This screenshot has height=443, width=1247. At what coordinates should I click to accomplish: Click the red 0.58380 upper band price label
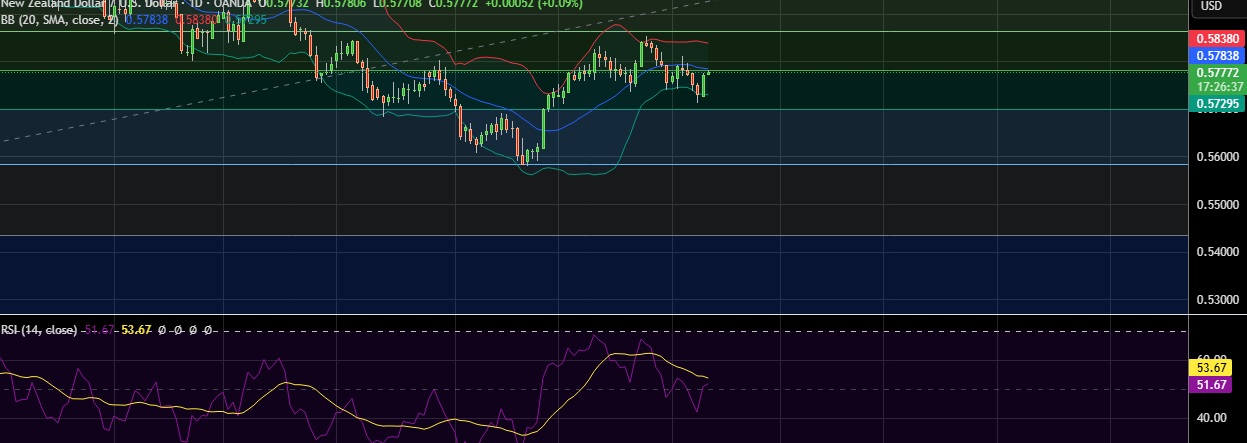point(1218,38)
